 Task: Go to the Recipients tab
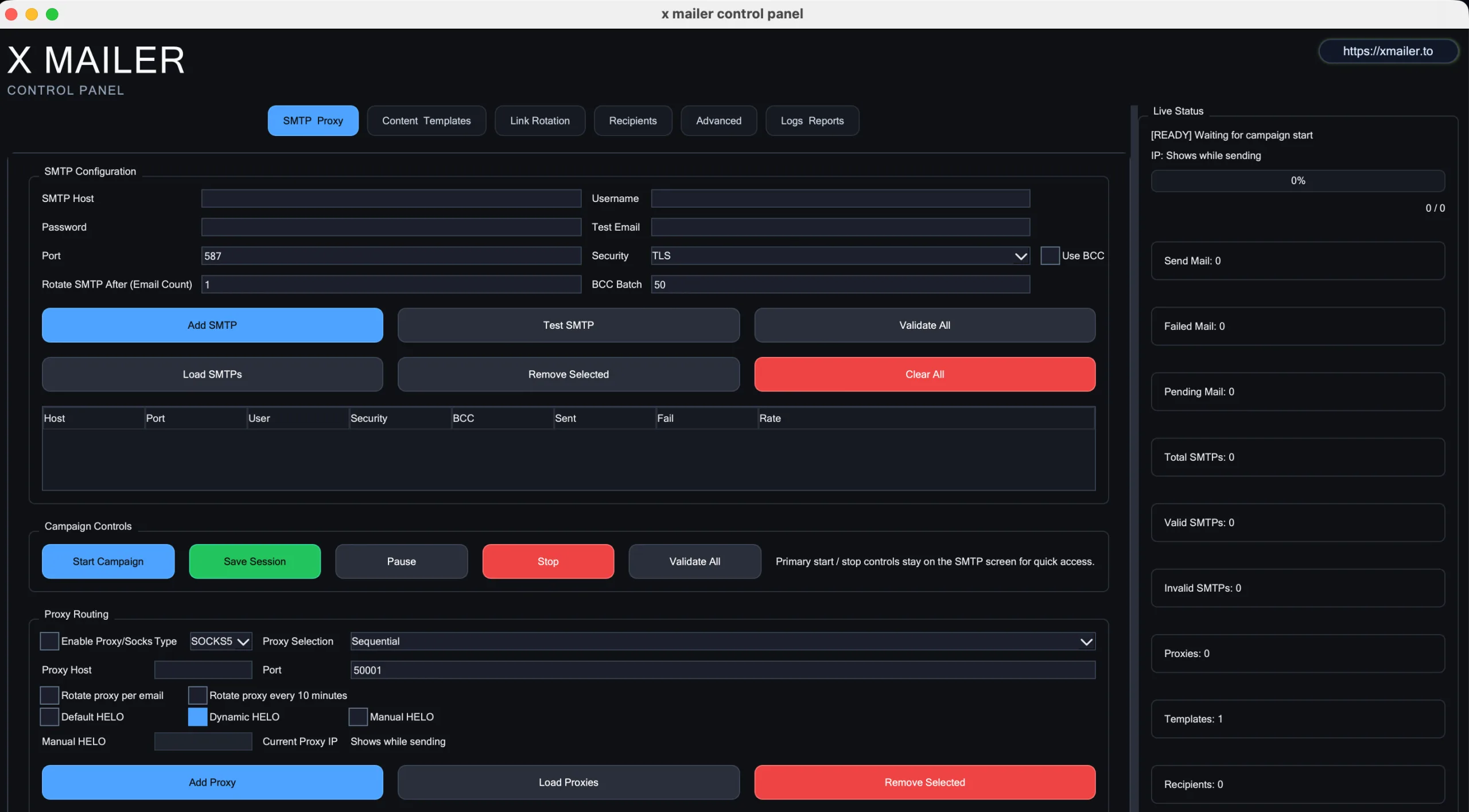[x=632, y=121]
